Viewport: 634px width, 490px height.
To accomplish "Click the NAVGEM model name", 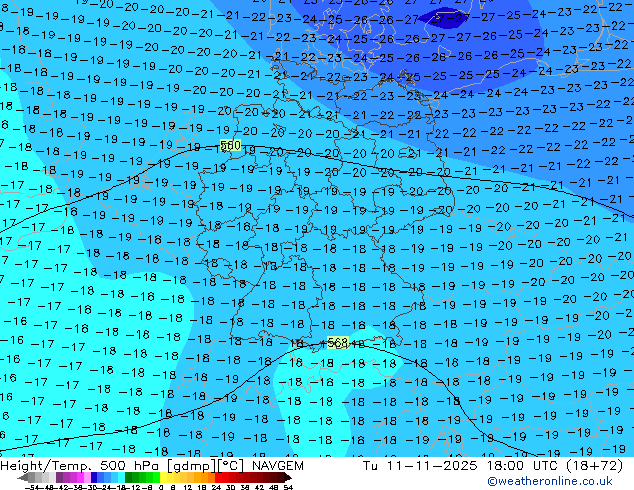I will click(x=278, y=466).
